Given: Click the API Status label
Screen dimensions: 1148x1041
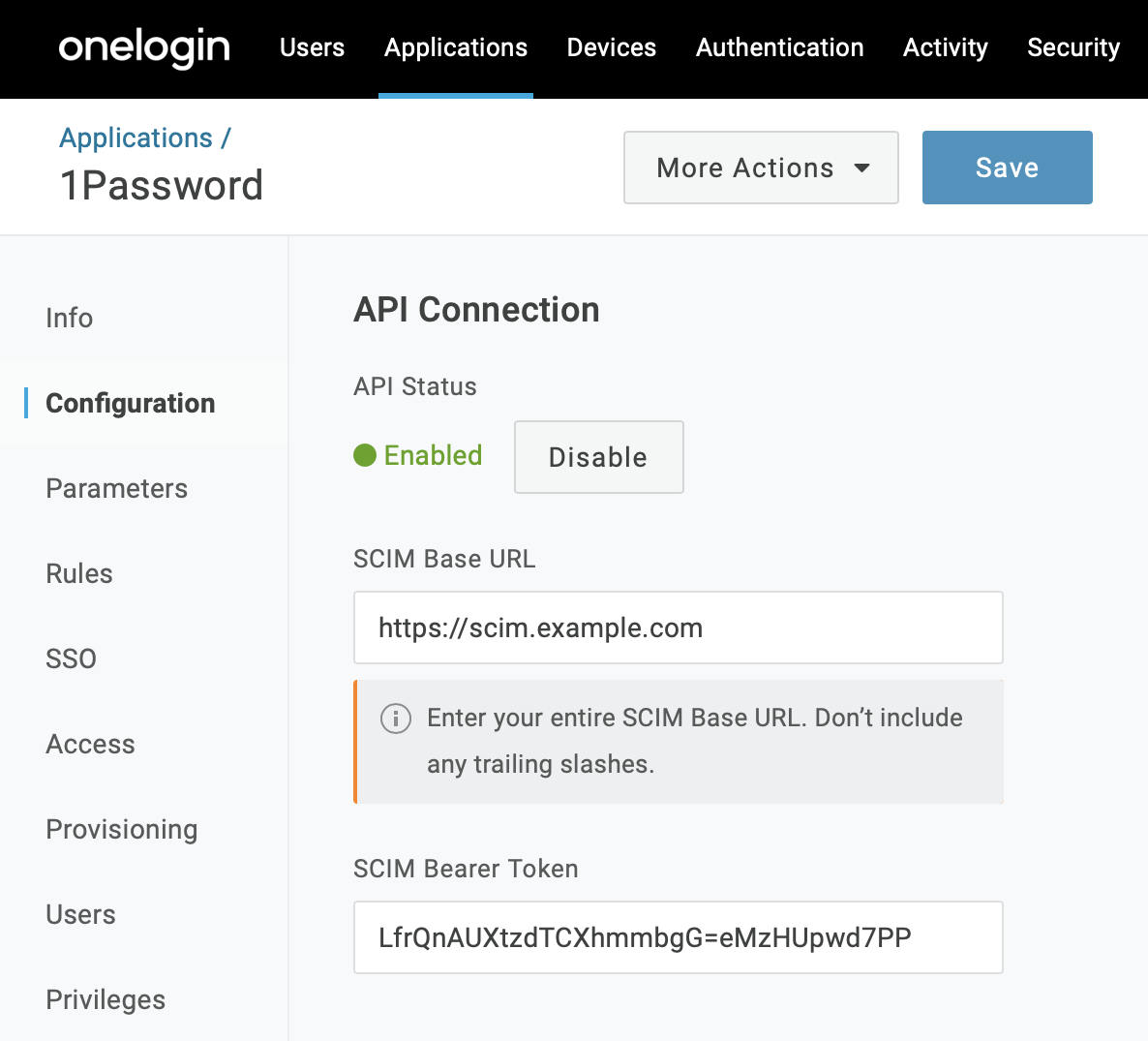Looking at the screenshot, I should (x=415, y=386).
